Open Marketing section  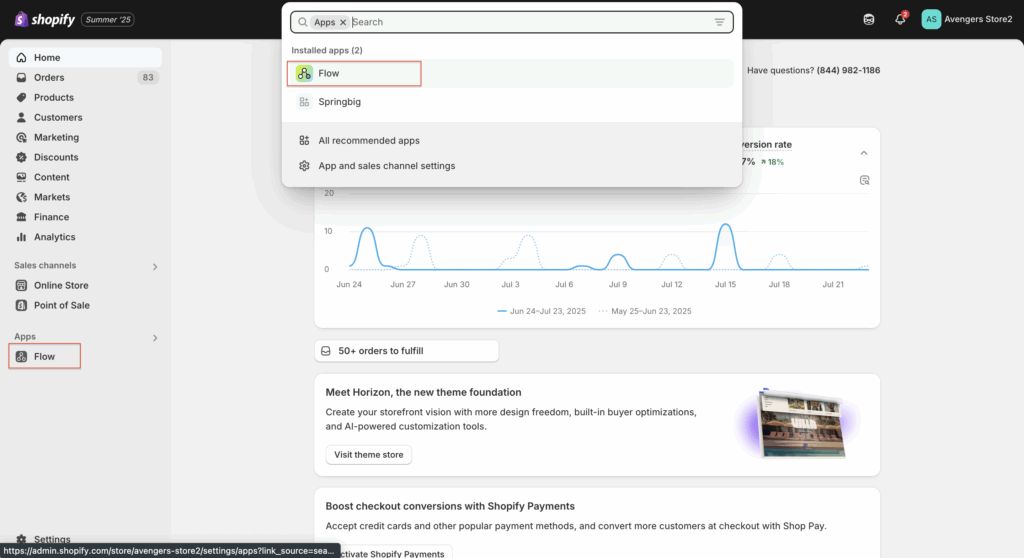click(85, 137)
